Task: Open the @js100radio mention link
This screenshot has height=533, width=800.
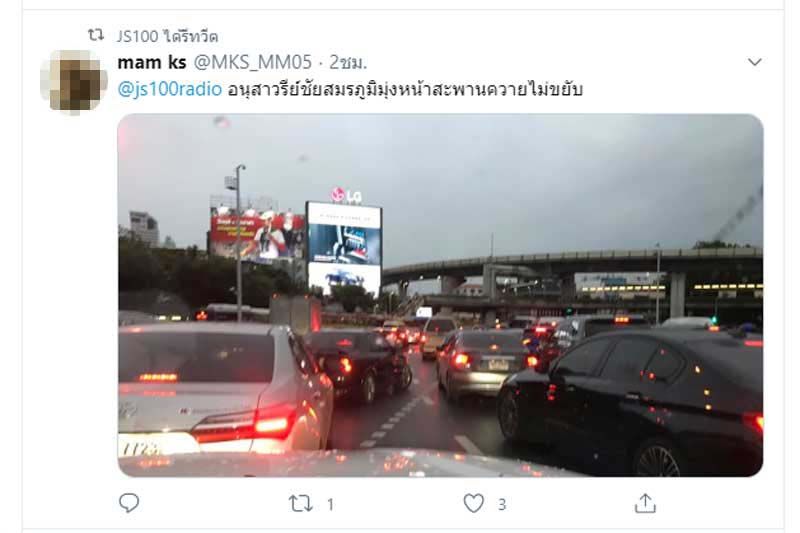Action: coord(170,89)
